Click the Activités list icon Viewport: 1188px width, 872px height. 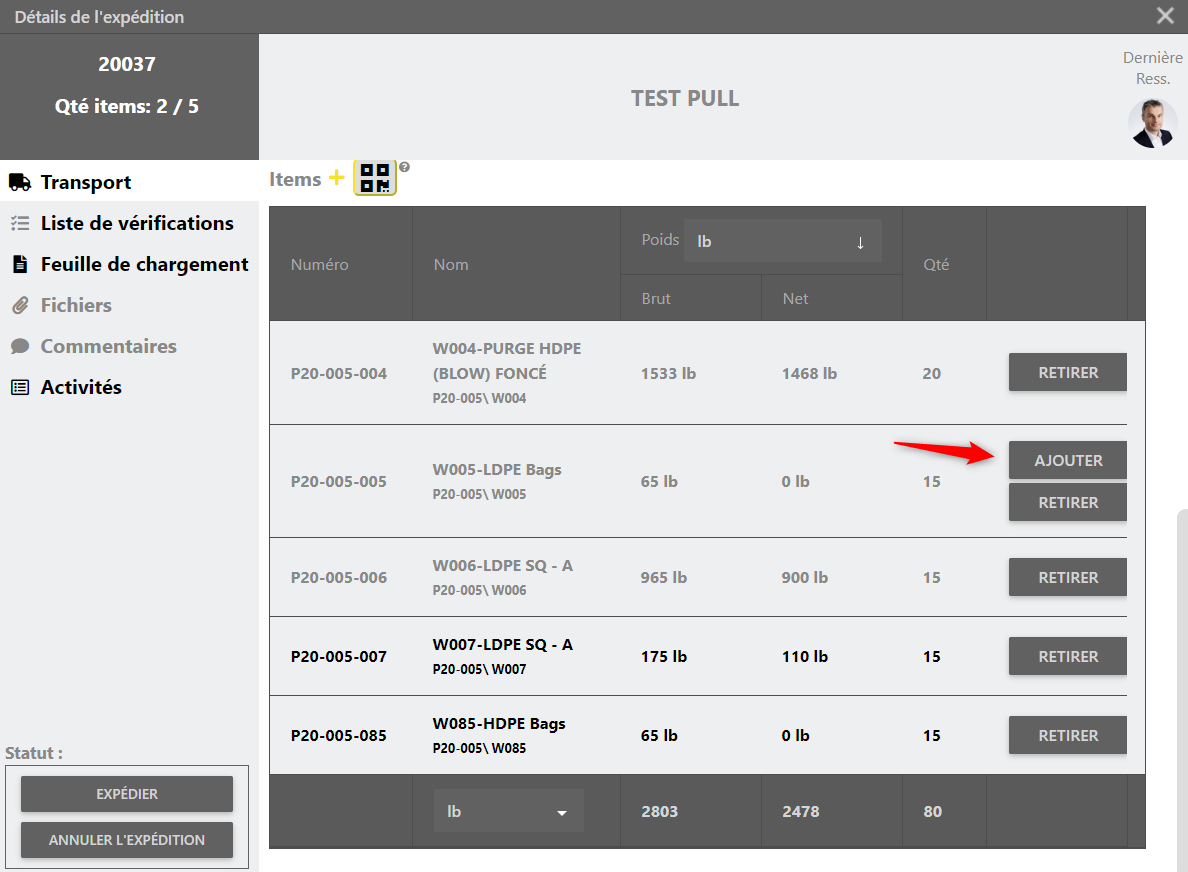point(20,387)
